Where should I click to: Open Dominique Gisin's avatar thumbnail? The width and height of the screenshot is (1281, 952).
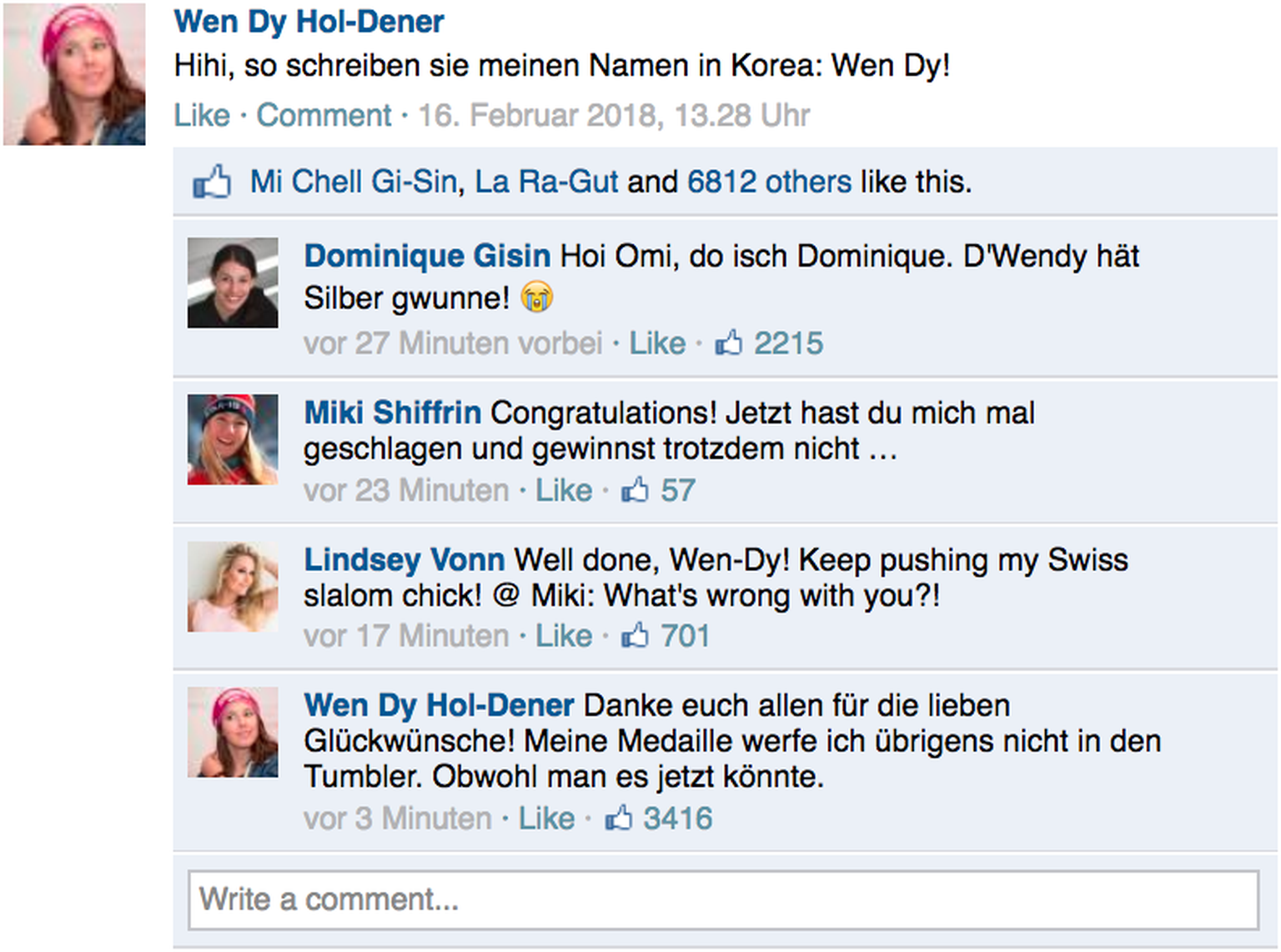click(x=233, y=283)
